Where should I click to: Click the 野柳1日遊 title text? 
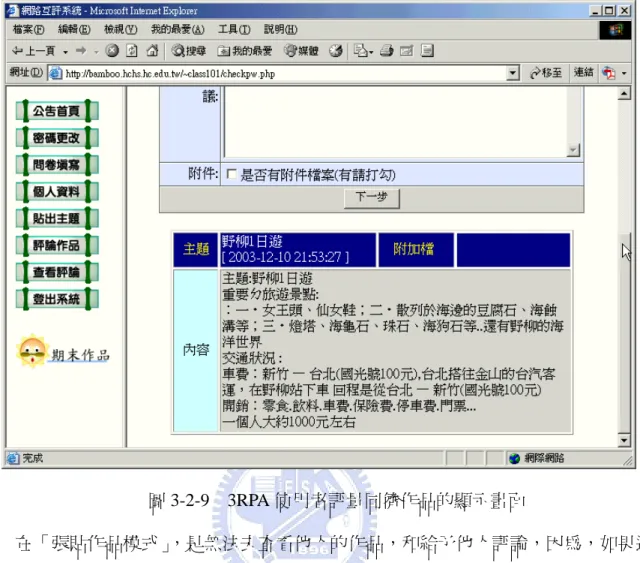[x=252, y=242]
